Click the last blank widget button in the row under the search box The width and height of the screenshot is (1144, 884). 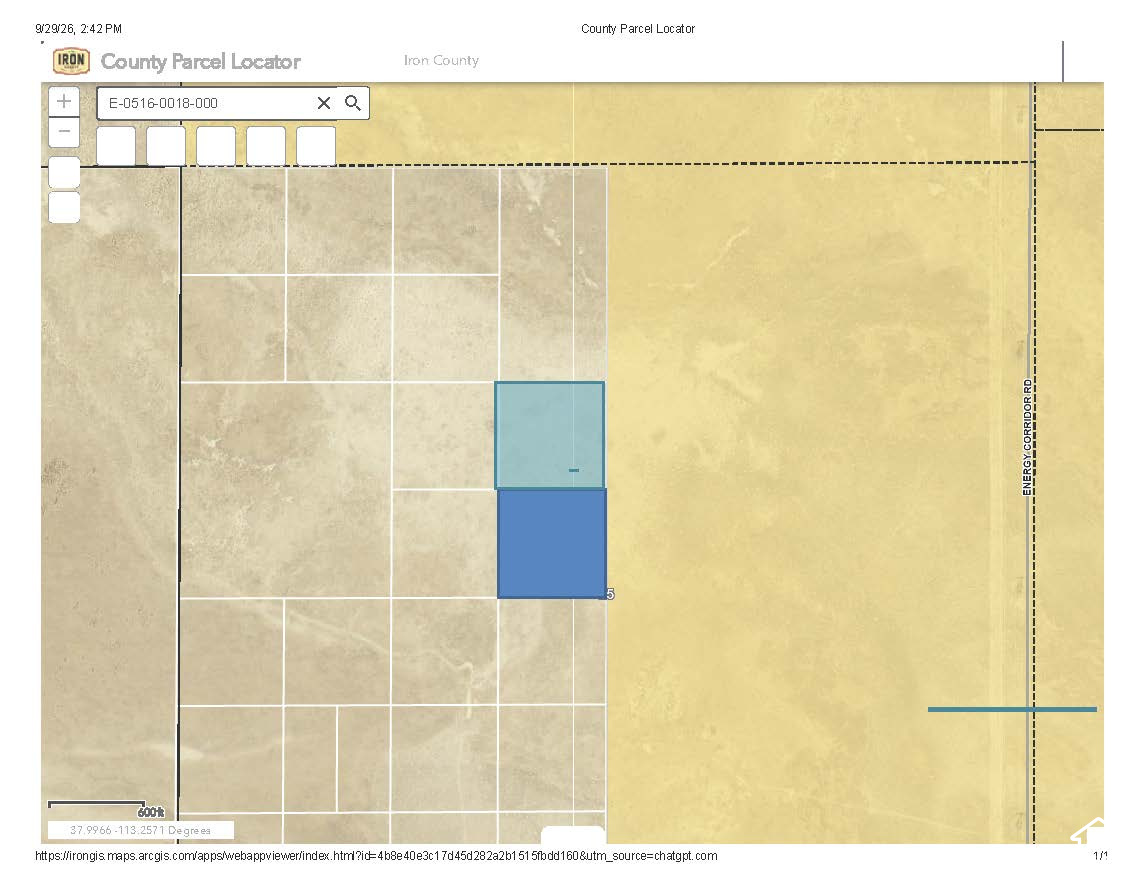coord(316,146)
